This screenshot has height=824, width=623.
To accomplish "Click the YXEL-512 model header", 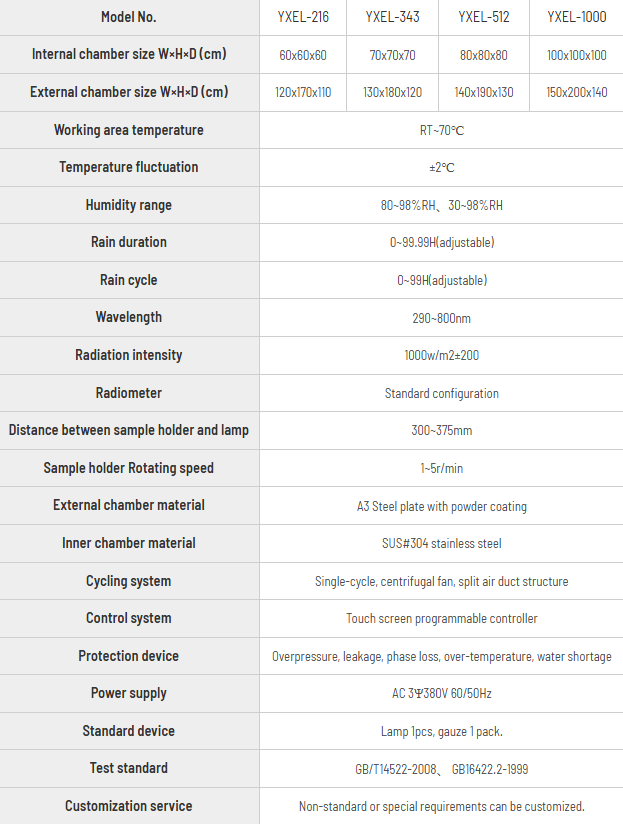I will coord(484,17).
